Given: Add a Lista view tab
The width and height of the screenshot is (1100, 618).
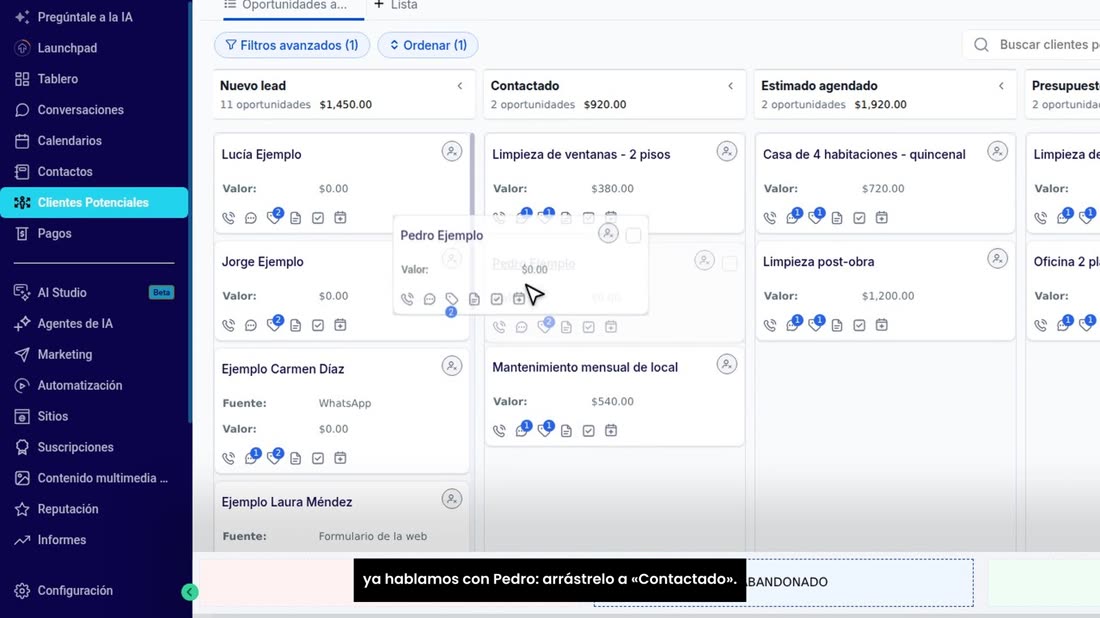Looking at the screenshot, I should 396,6.
